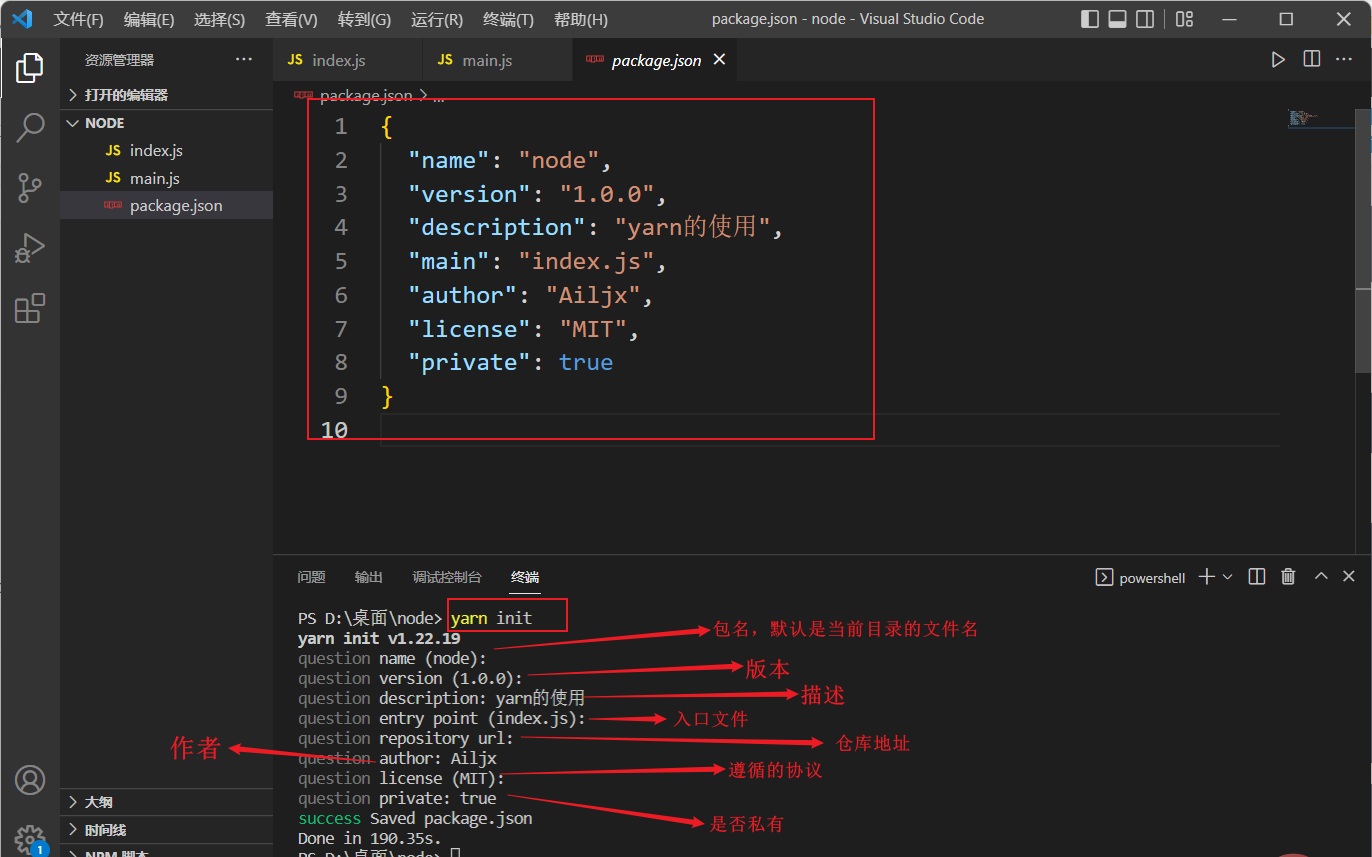Open the Run and Debug view
Viewport: 1372px width, 857px height.
click(x=30, y=248)
